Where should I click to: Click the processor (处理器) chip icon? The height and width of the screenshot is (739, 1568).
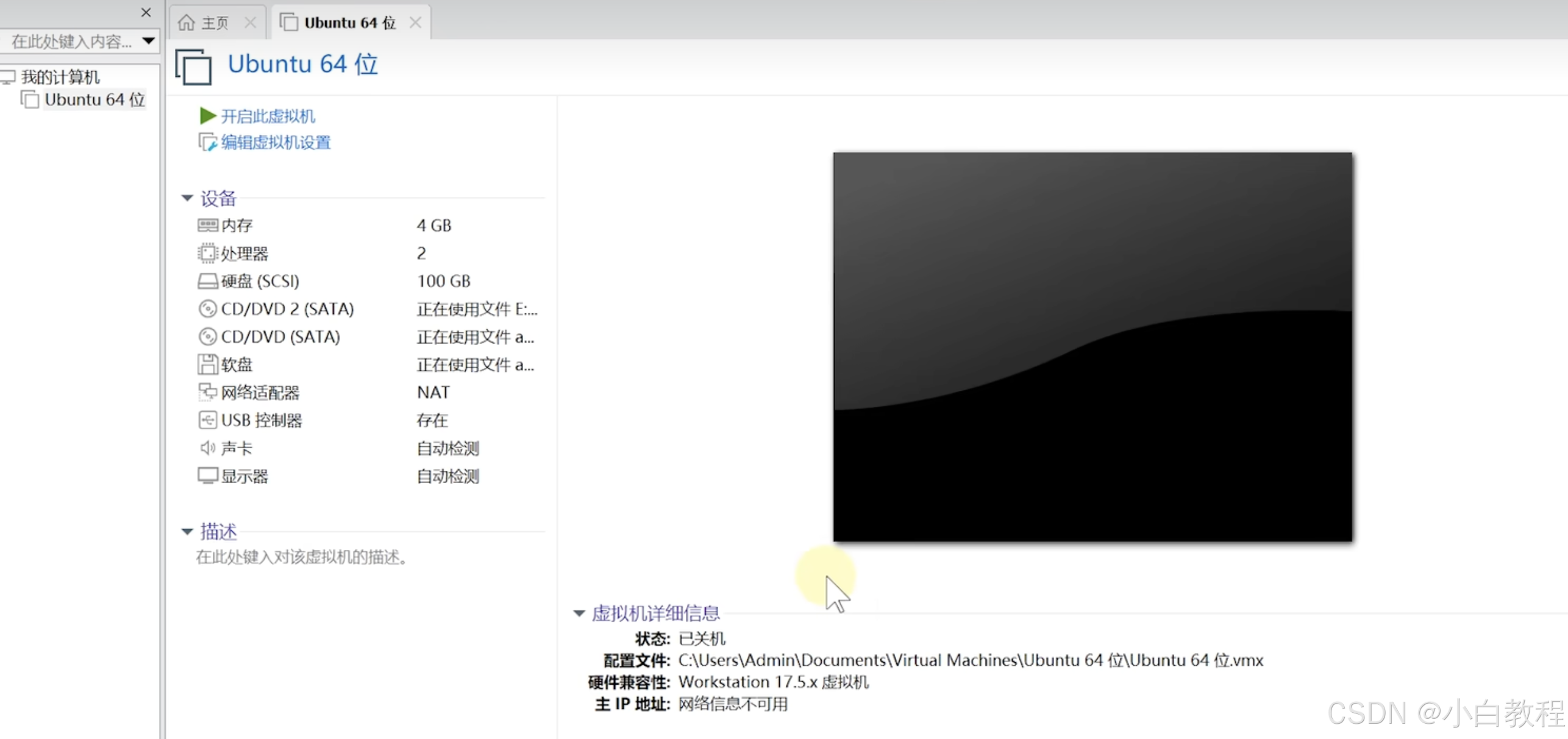click(x=207, y=253)
